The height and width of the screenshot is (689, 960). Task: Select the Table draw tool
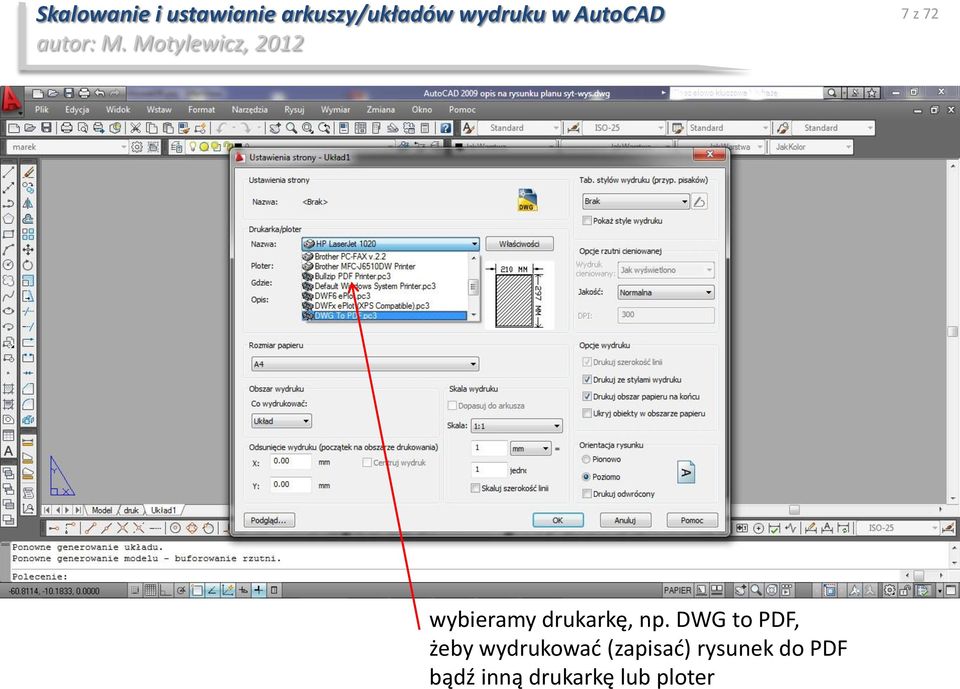[9, 435]
